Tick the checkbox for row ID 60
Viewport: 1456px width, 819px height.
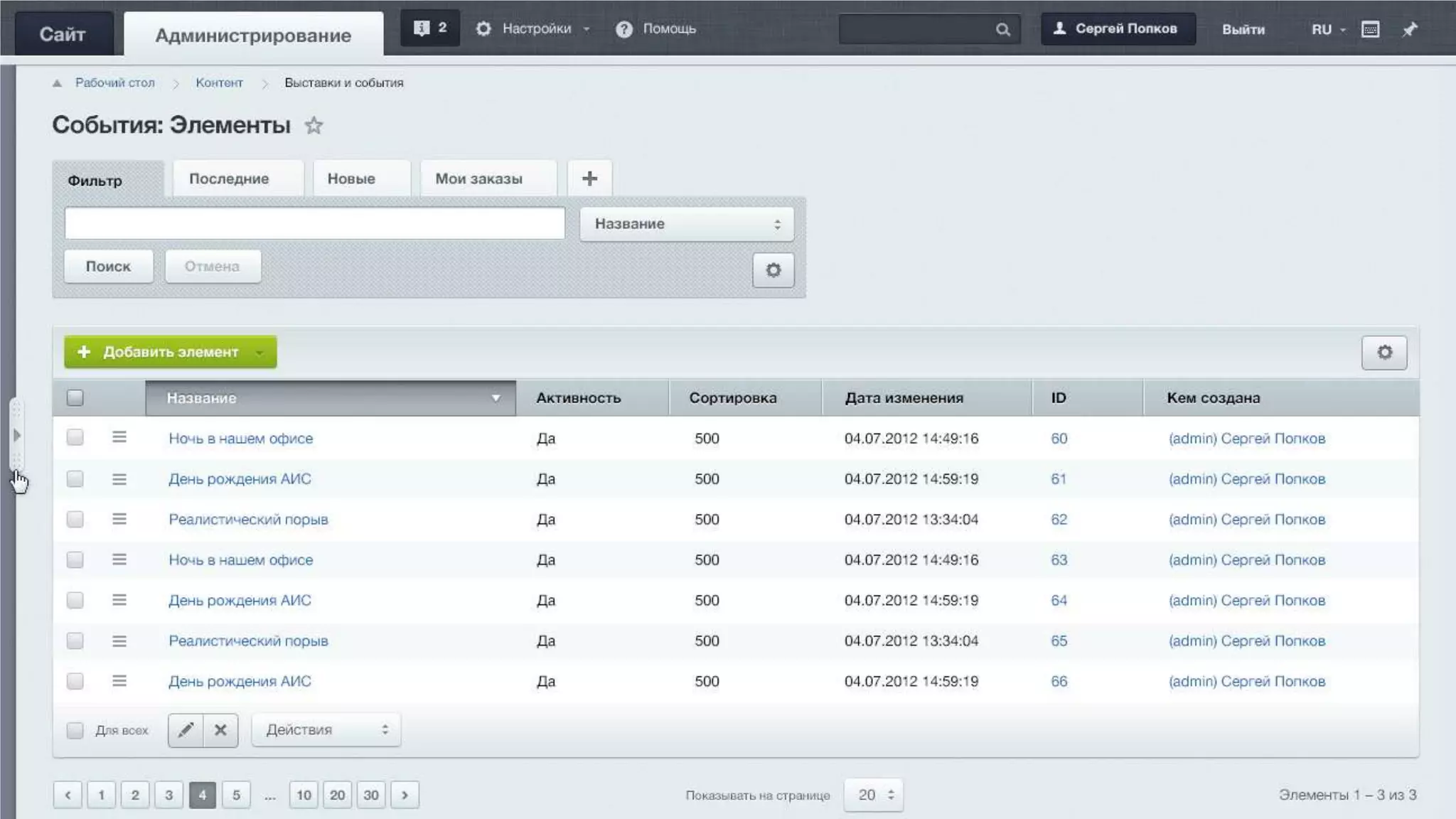point(75,438)
